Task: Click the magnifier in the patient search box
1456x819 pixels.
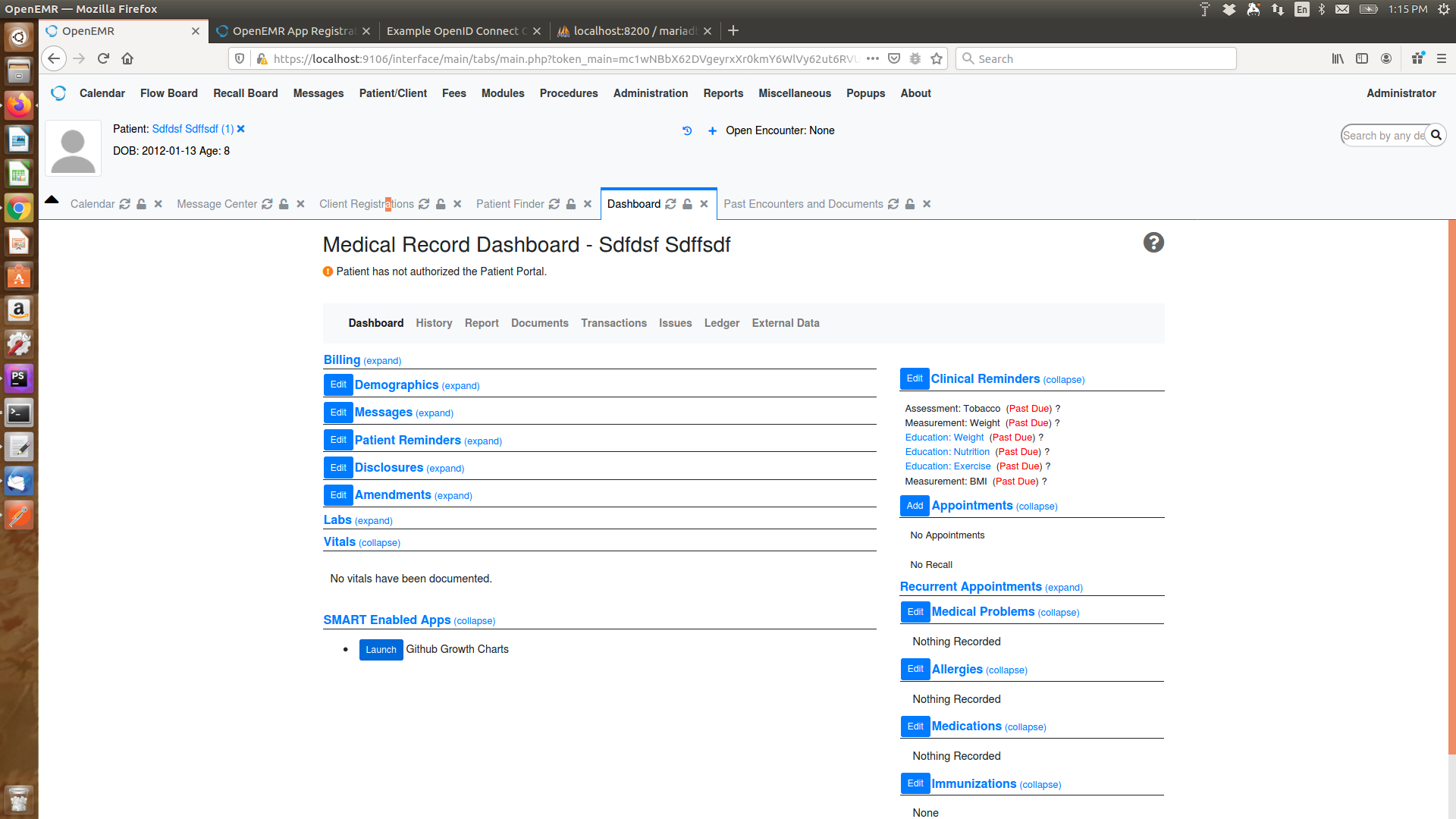Action: tap(1437, 135)
